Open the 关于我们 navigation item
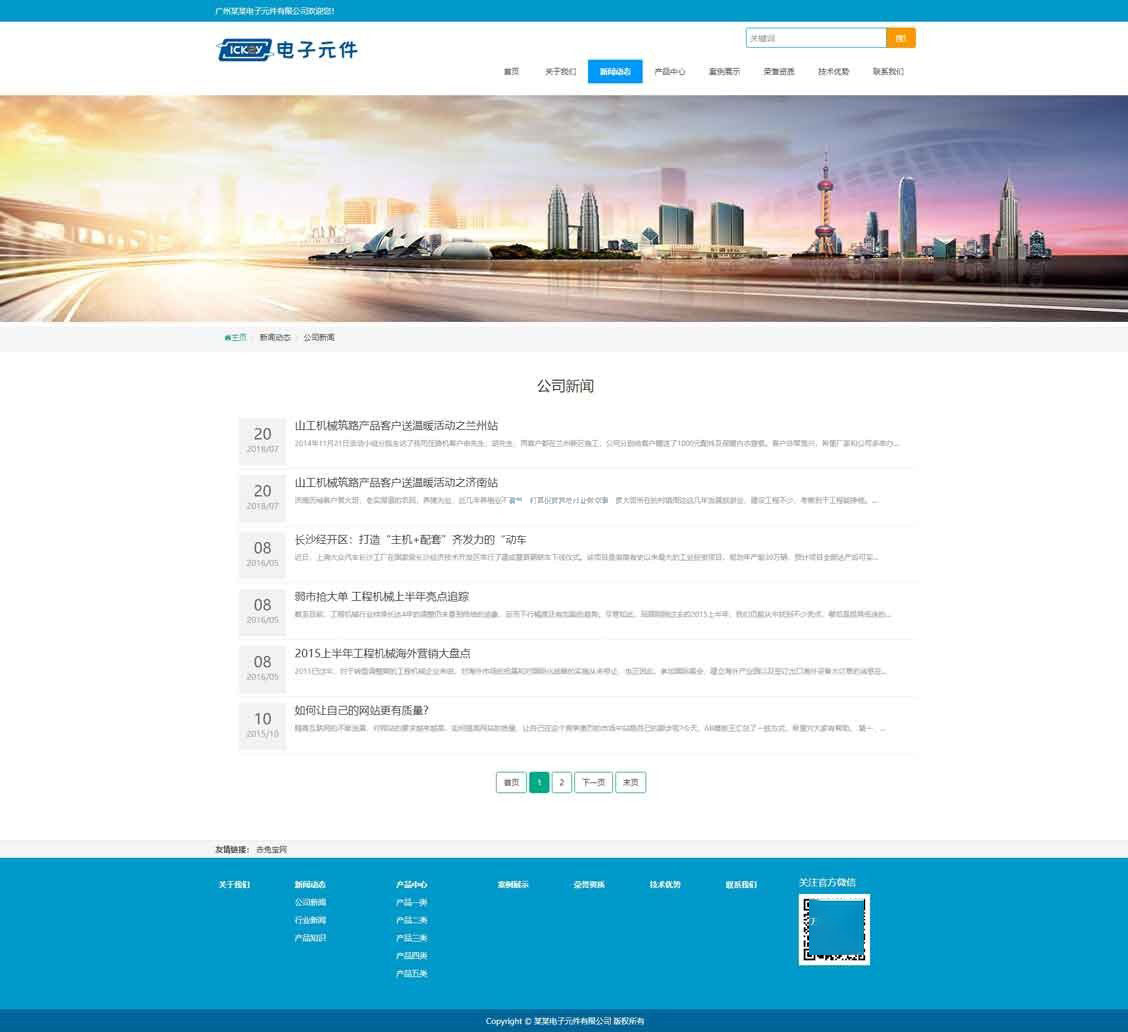 (x=559, y=71)
